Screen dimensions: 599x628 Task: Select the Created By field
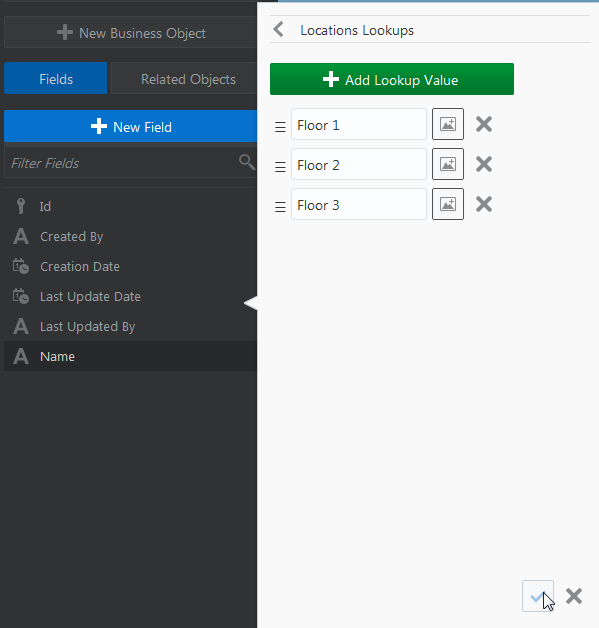131,236
